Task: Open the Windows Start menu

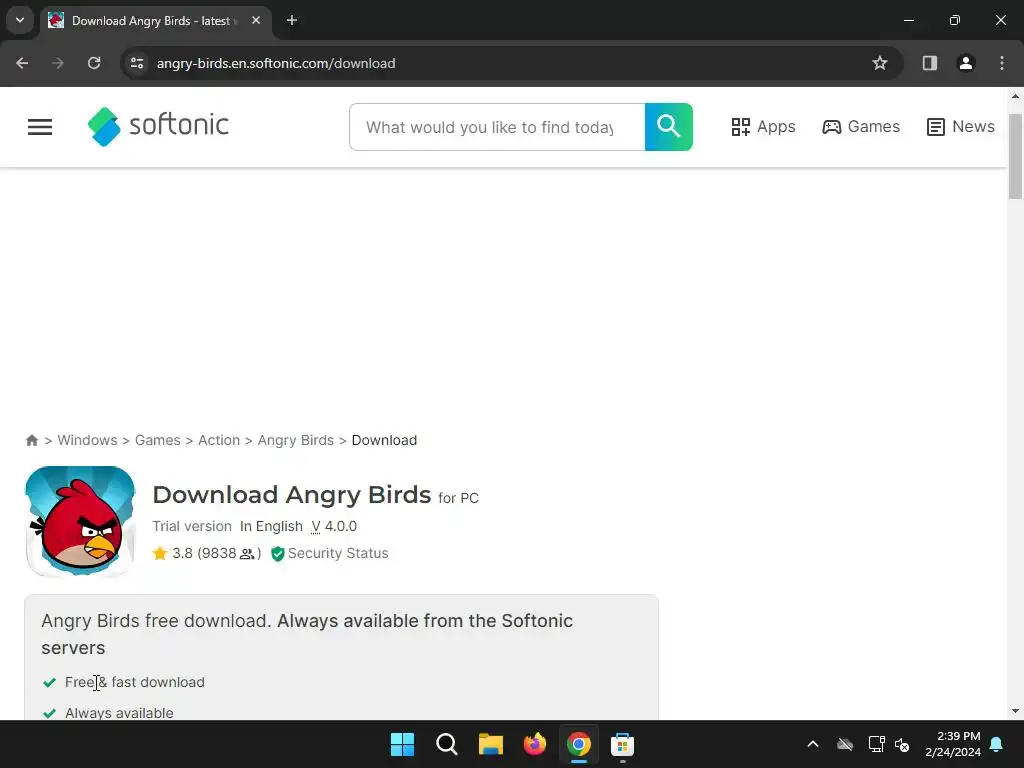Action: pos(402,744)
